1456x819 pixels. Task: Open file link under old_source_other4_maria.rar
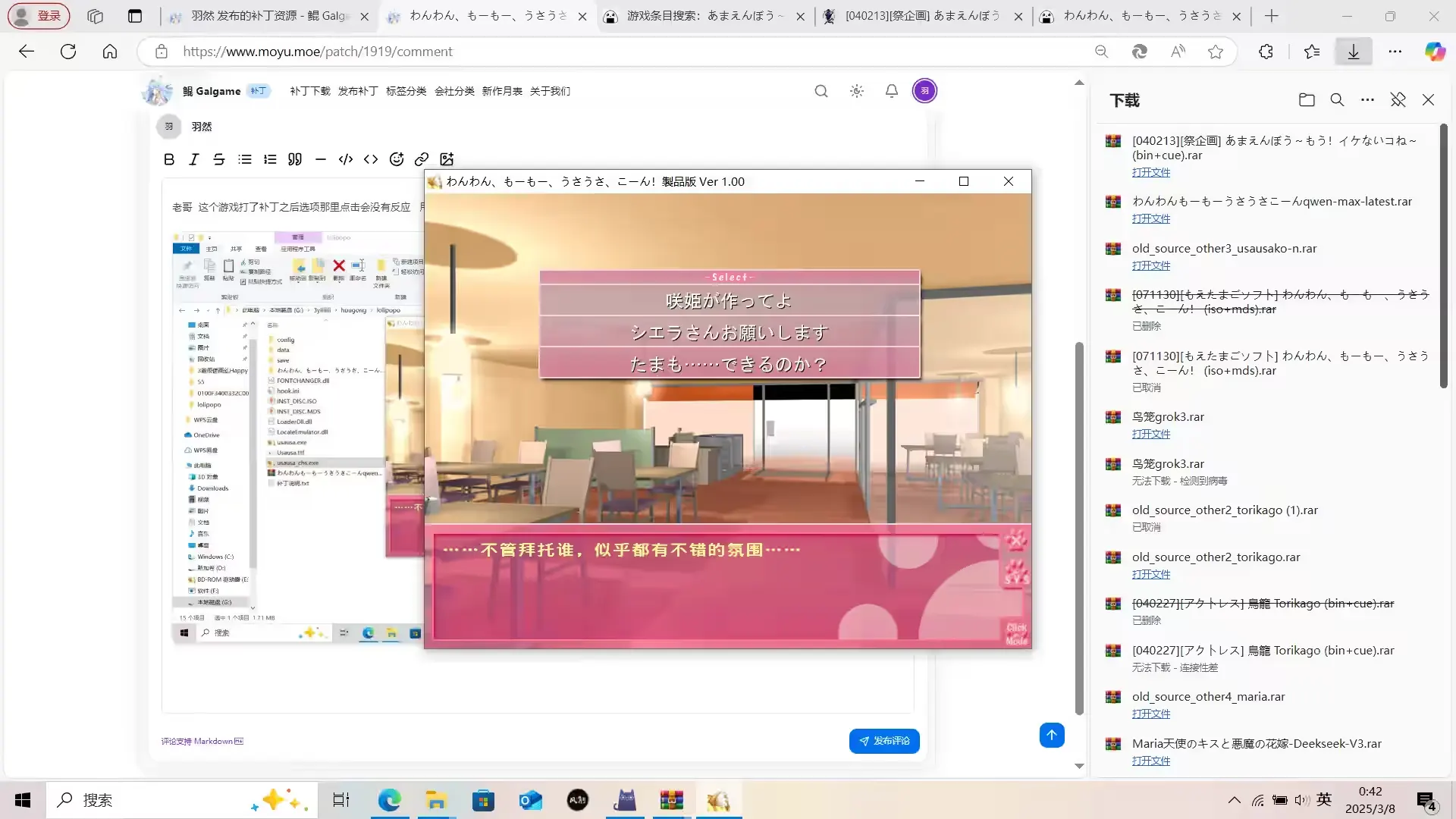point(1150,714)
